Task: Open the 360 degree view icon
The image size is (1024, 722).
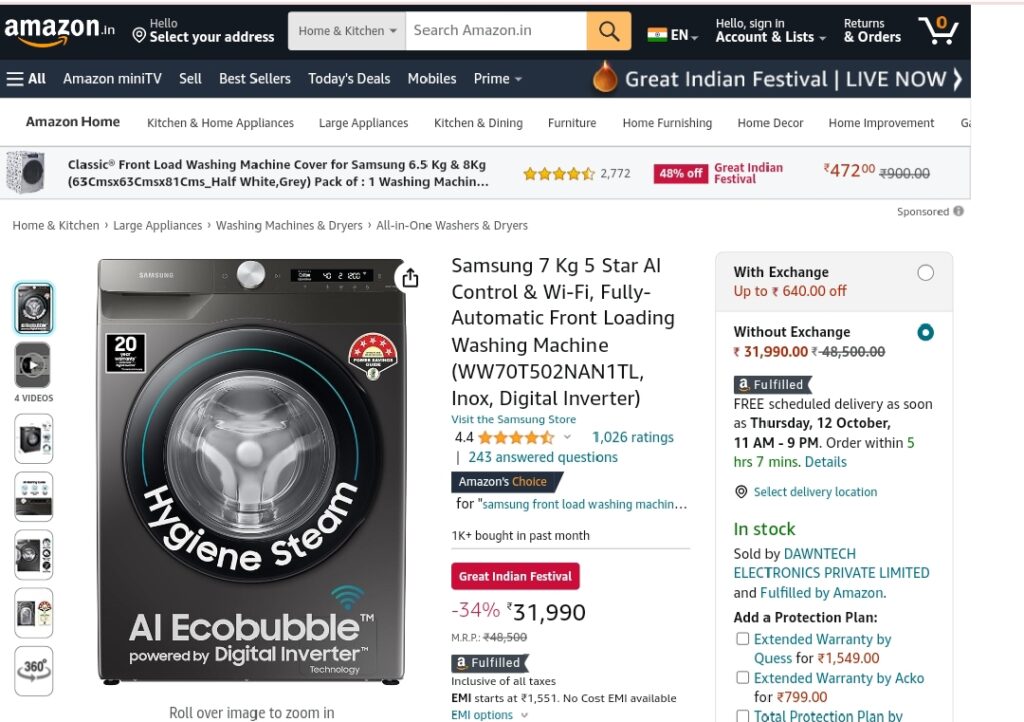Action: tap(34, 670)
